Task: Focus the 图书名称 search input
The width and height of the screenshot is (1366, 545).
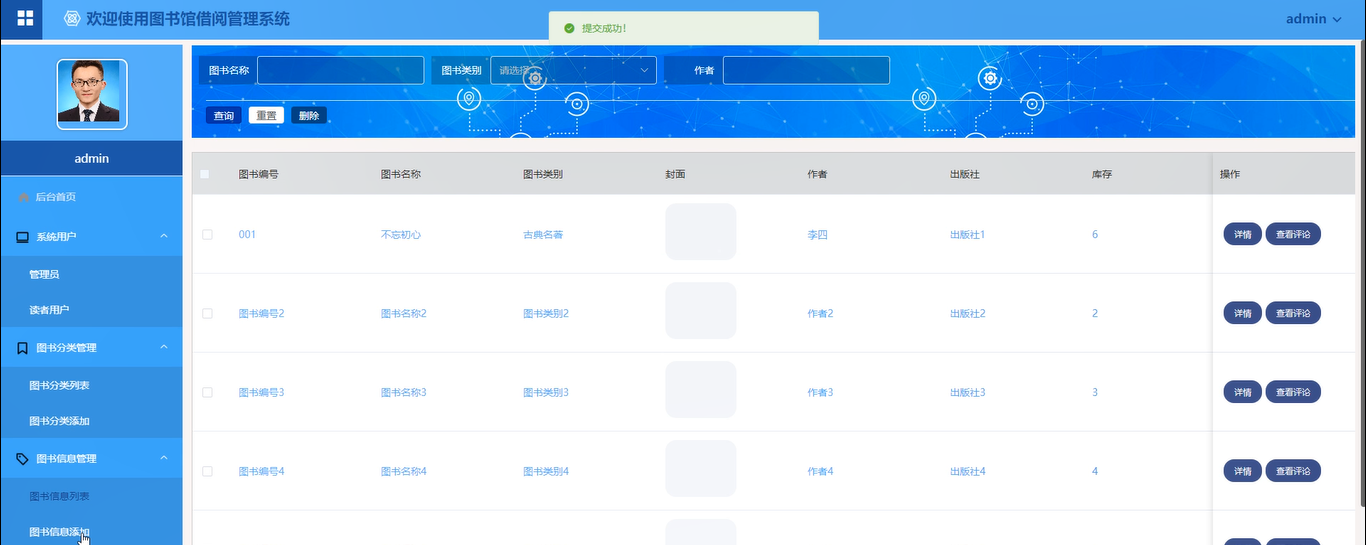Action: (340, 70)
